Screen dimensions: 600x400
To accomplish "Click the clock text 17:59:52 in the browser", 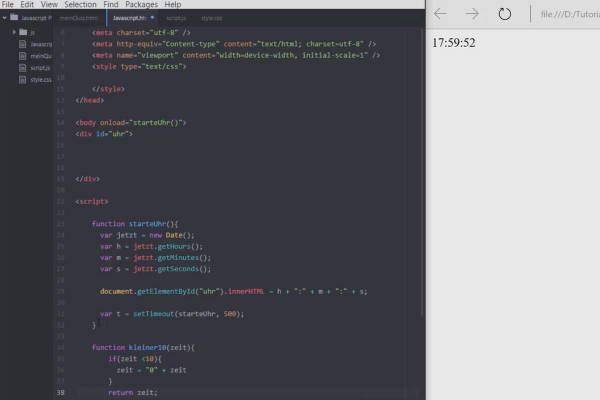I will point(454,43).
